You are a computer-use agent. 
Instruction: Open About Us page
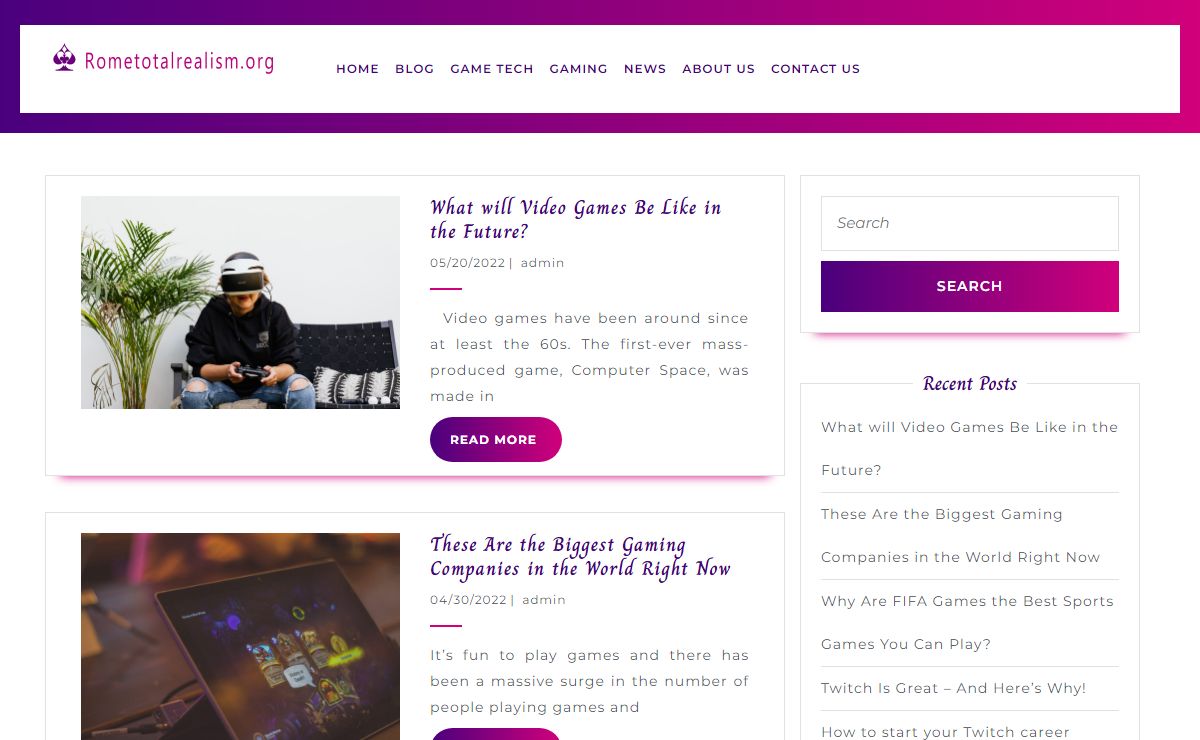tap(718, 69)
